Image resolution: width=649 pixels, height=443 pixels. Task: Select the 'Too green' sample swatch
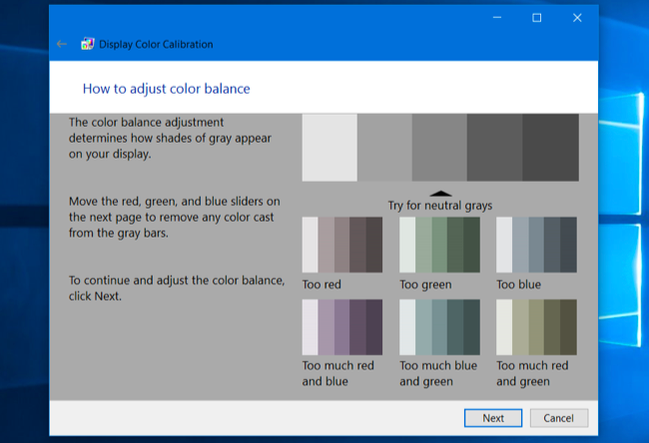(x=440, y=245)
